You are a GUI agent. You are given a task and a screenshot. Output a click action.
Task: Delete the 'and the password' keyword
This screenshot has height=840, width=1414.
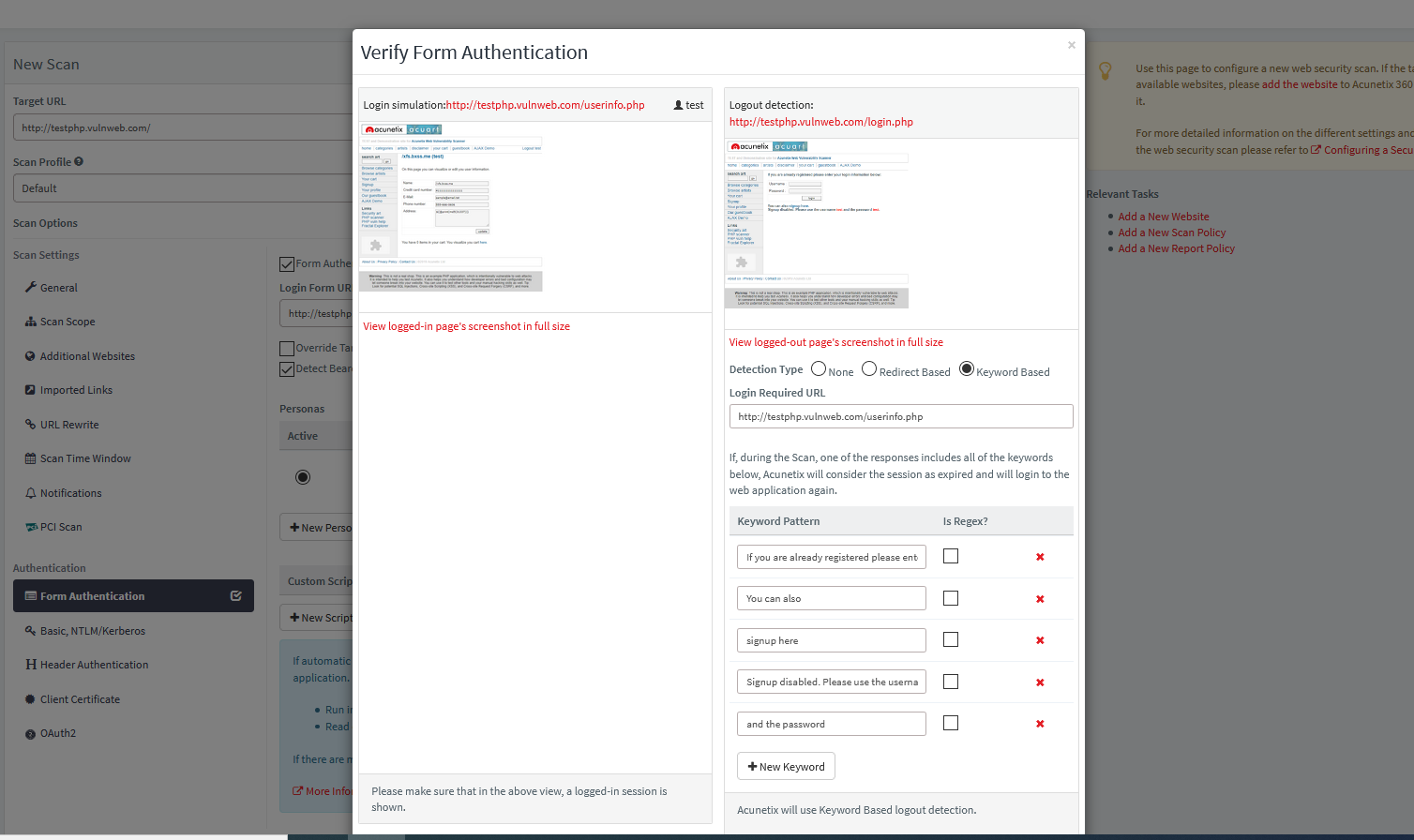coord(1040,724)
